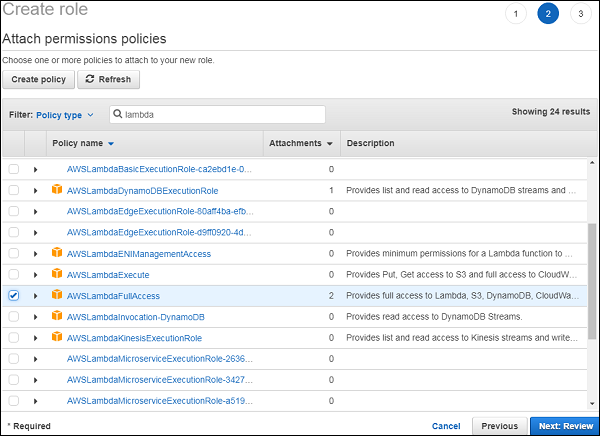Sort by the Attachments column header

pyautogui.click(x=300, y=144)
